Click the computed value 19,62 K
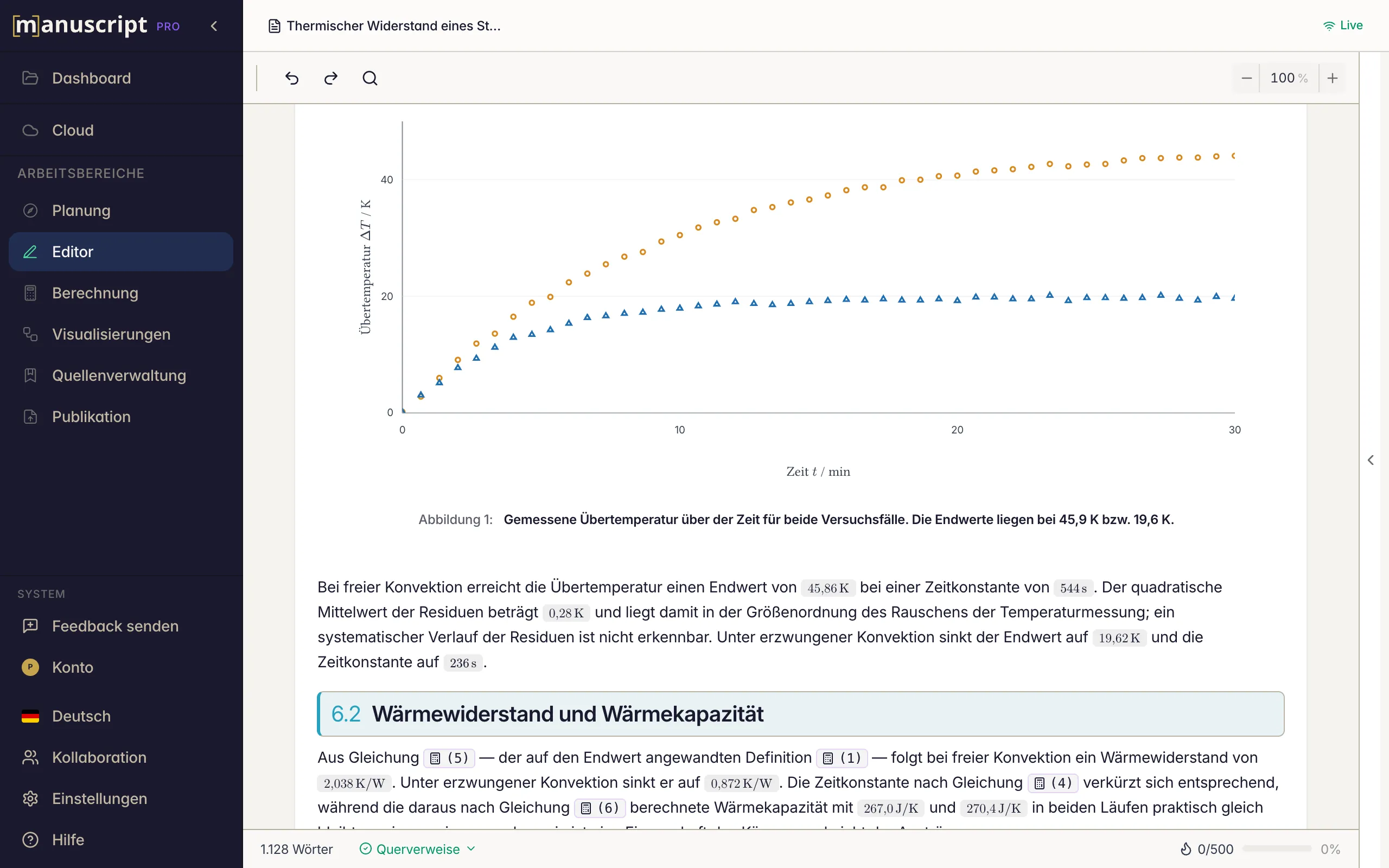The width and height of the screenshot is (1389, 868). click(x=1119, y=638)
